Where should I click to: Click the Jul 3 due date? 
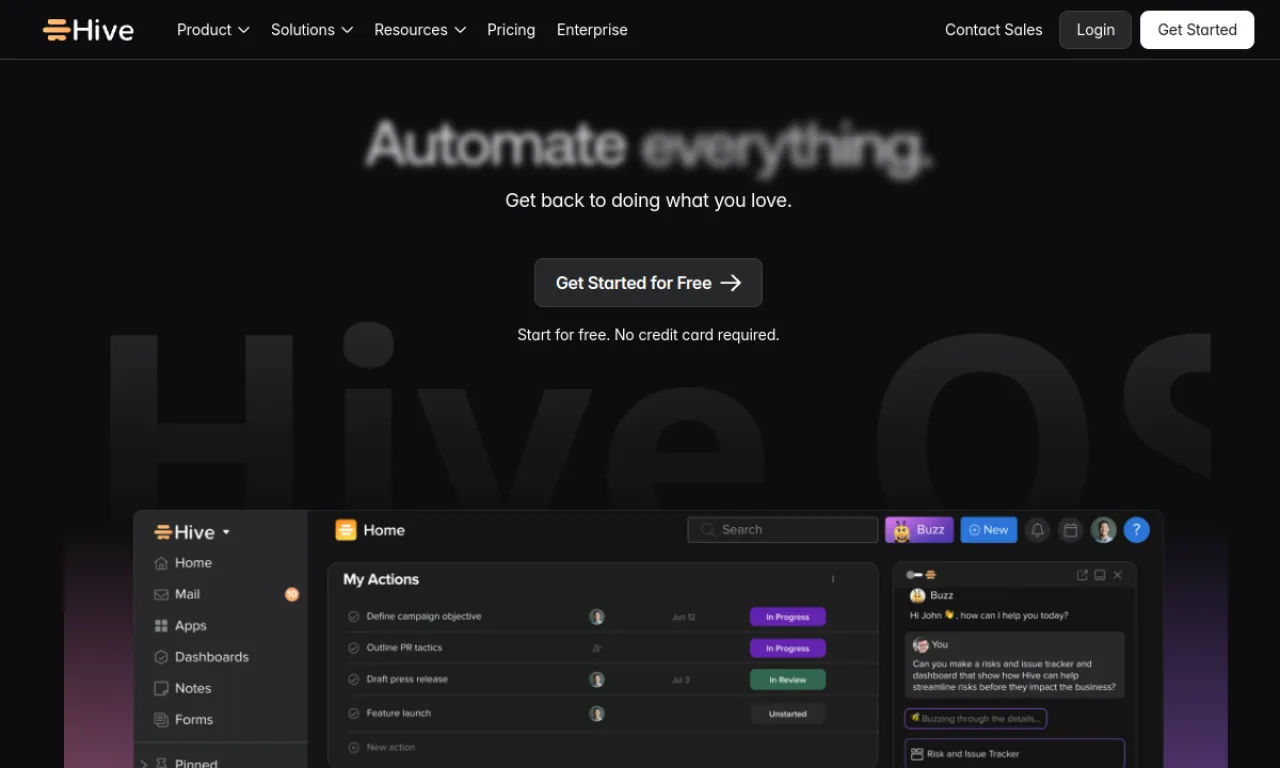[x=681, y=680]
